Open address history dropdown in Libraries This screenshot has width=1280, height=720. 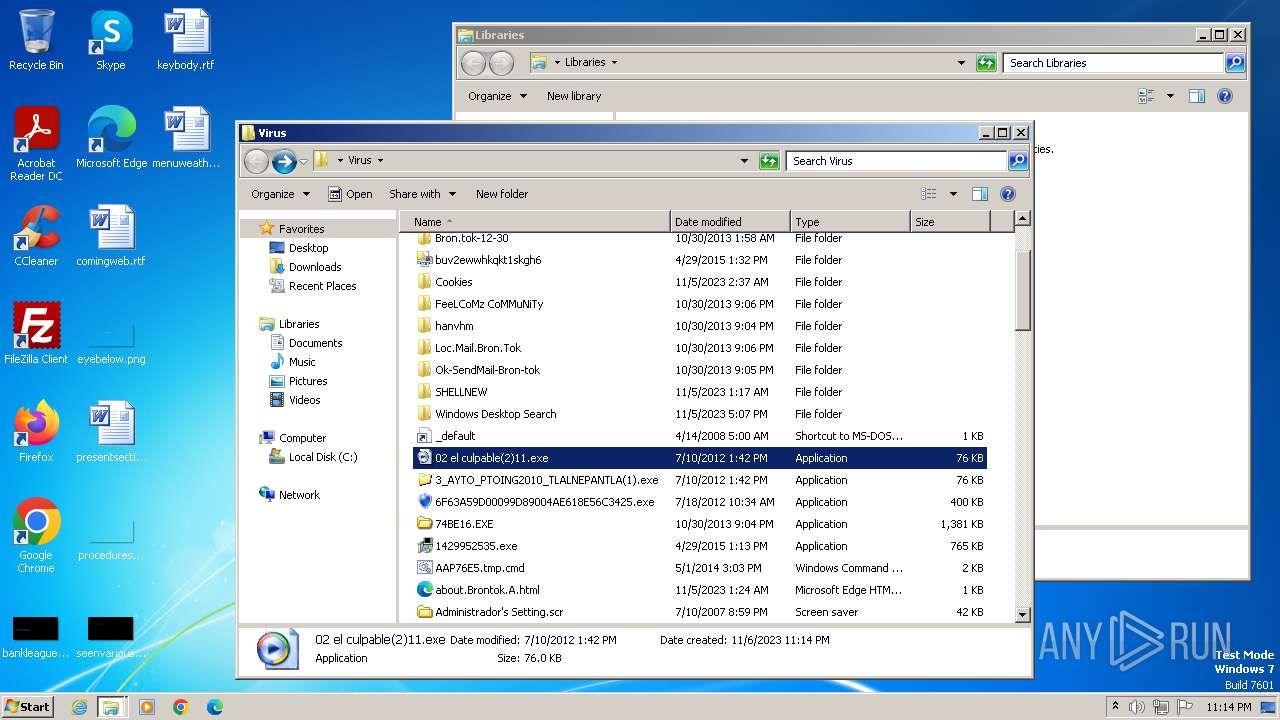[x=961, y=63]
